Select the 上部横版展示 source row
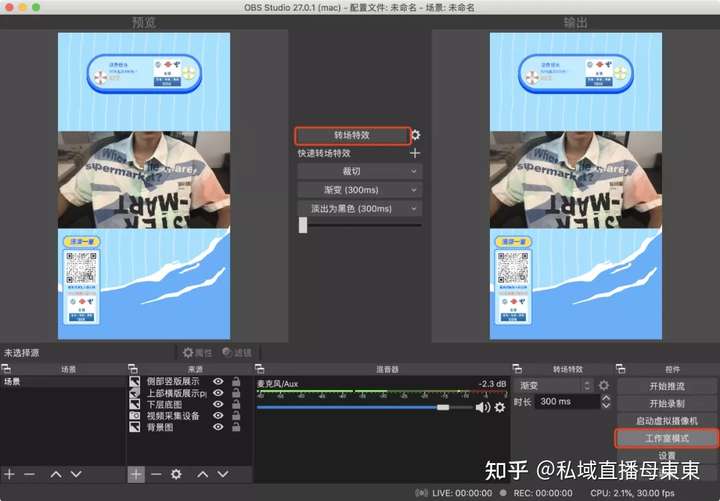The image size is (720, 501). point(190,393)
